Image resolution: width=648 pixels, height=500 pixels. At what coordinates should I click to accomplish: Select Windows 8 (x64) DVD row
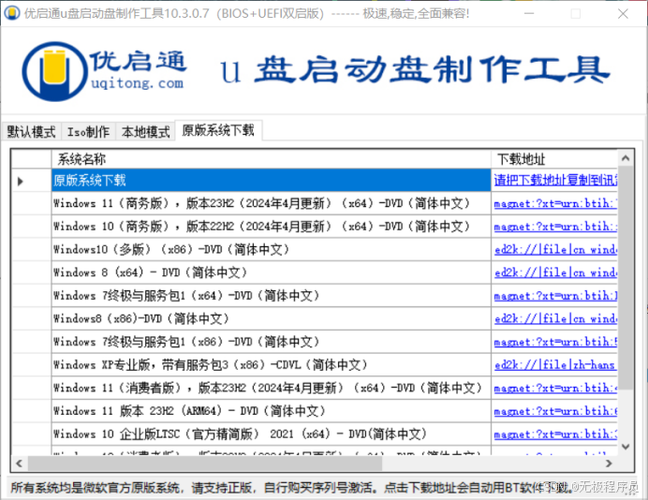coord(271,273)
